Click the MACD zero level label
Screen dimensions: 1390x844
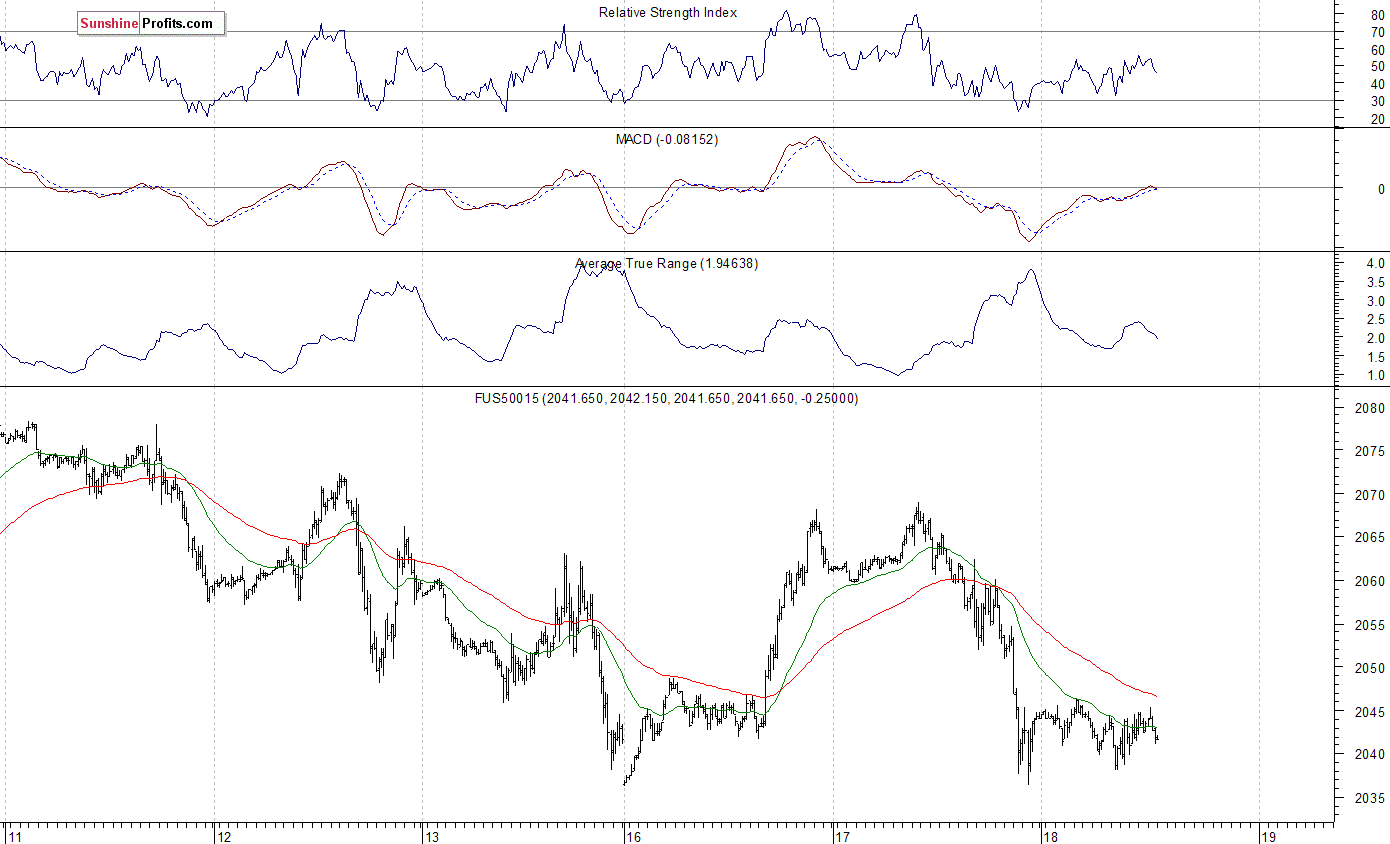pyautogui.click(x=1381, y=189)
